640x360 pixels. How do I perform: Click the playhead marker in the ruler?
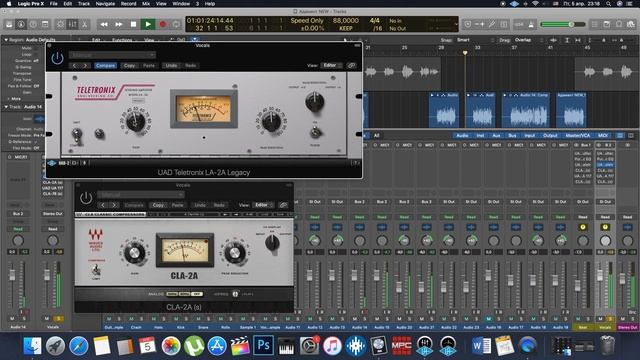point(464,53)
